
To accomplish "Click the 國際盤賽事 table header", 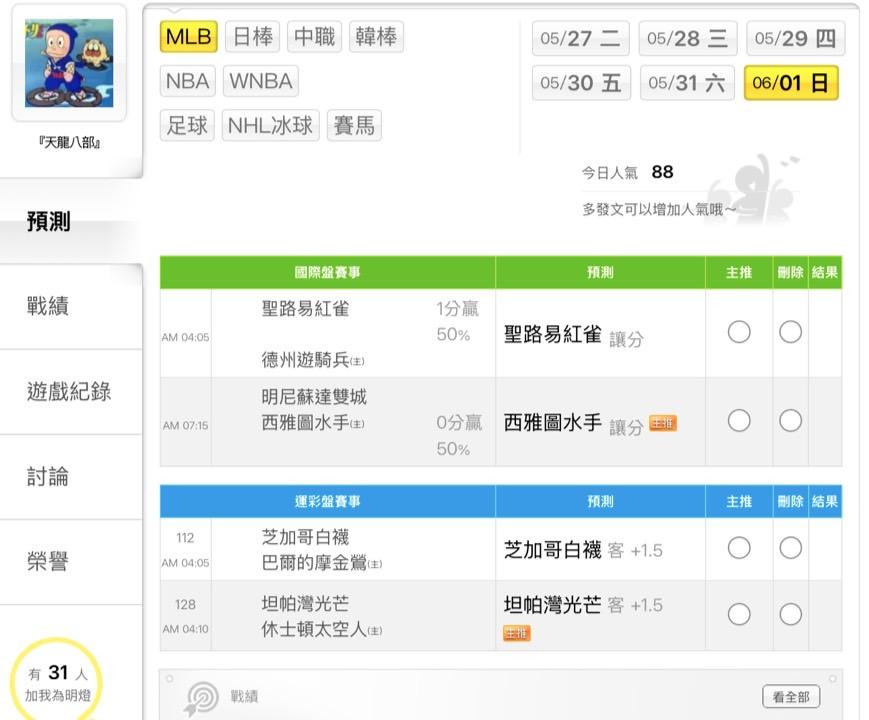I will coord(328,272).
